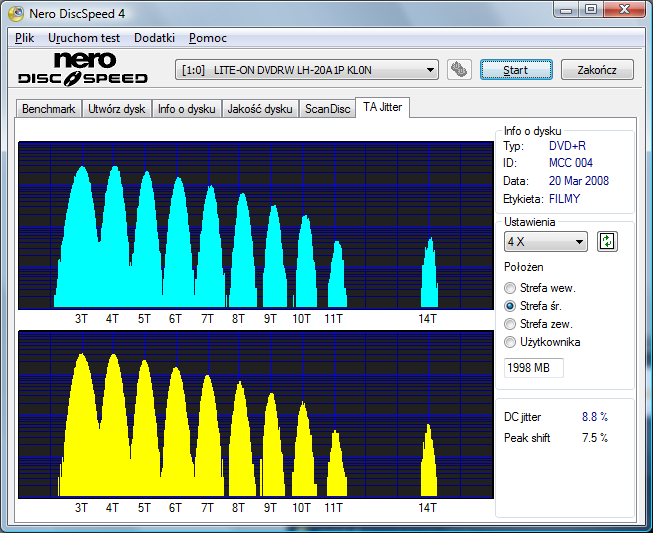Open the 4 X speed dropdown
Image resolution: width=653 pixels, height=533 pixels.
[x=546, y=242]
